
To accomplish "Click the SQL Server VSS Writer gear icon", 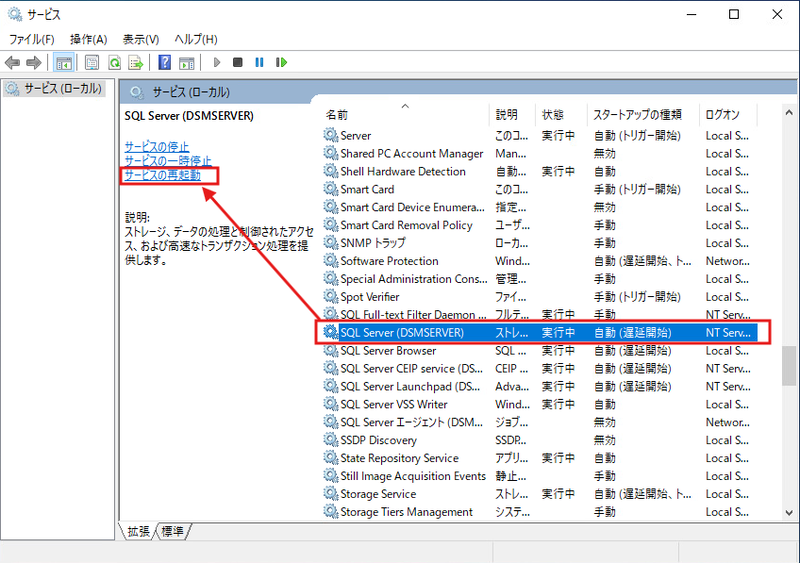I will pyautogui.click(x=331, y=404).
